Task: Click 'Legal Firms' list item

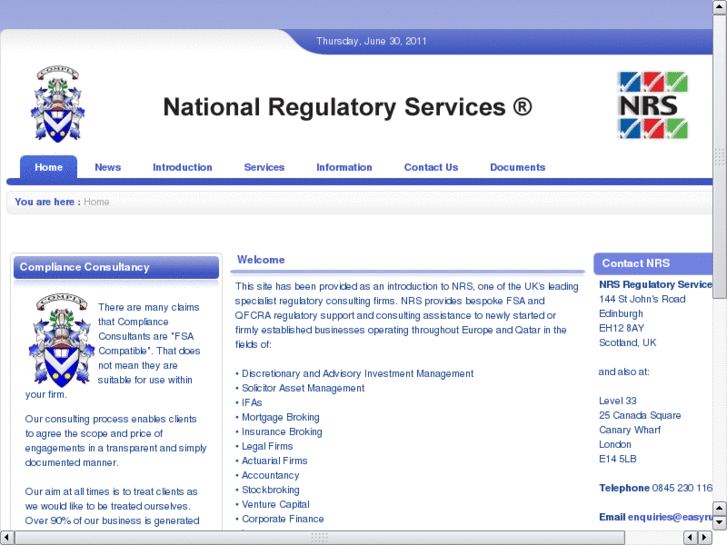Action: [x=267, y=446]
